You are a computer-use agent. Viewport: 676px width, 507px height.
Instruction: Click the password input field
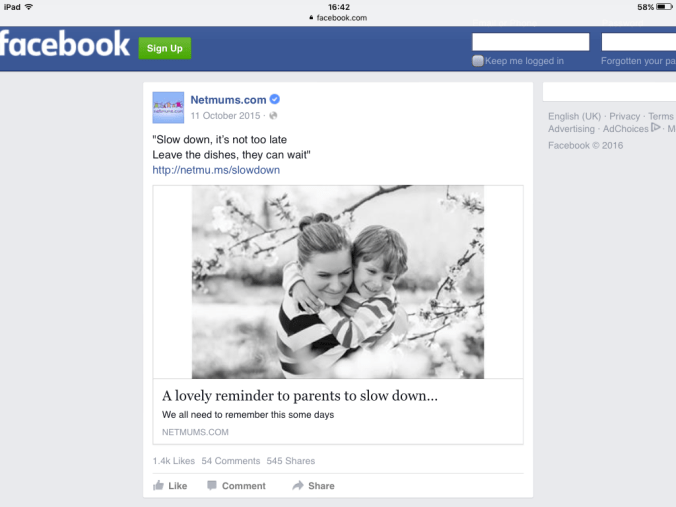click(x=638, y=42)
